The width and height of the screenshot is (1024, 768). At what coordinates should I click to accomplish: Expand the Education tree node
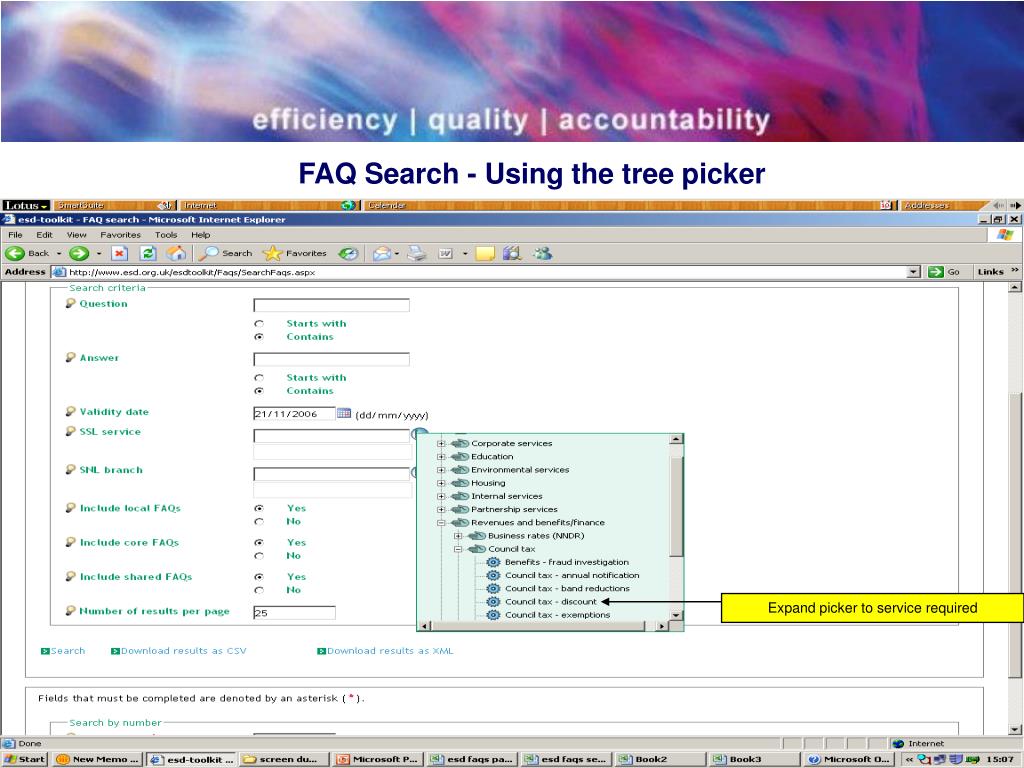pos(441,456)
